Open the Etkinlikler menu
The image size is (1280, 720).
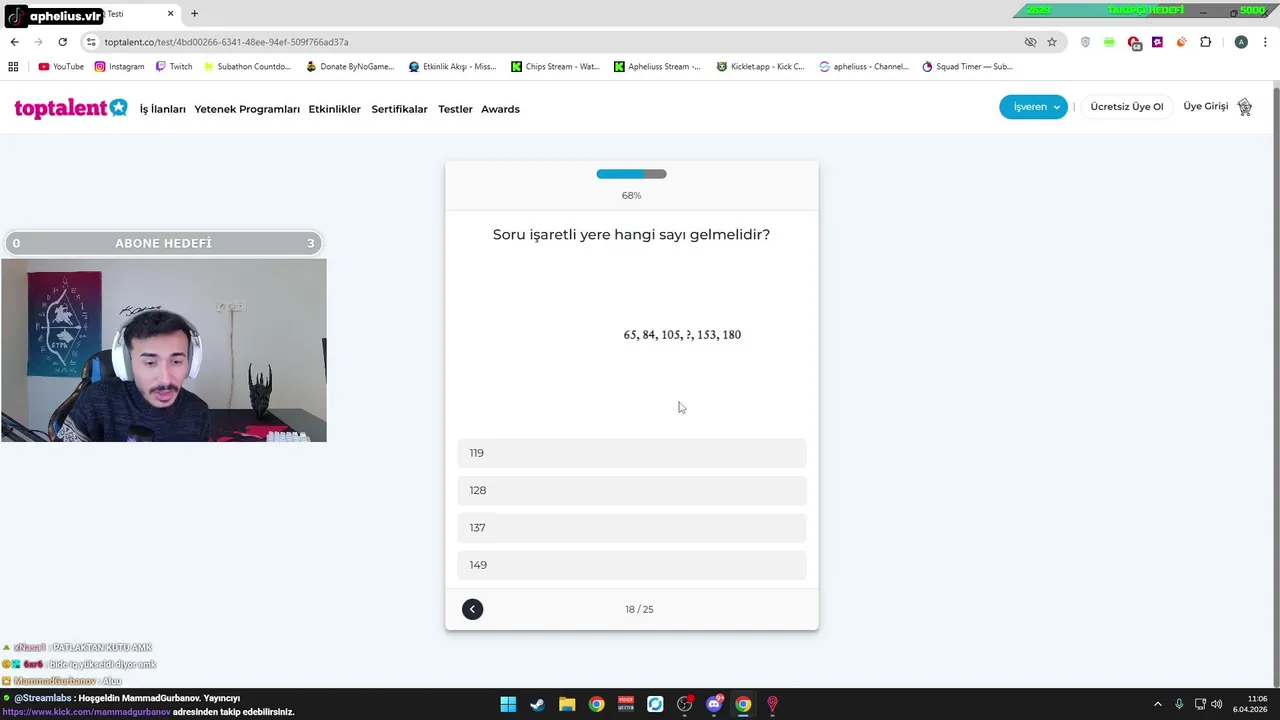coord(334,109)
